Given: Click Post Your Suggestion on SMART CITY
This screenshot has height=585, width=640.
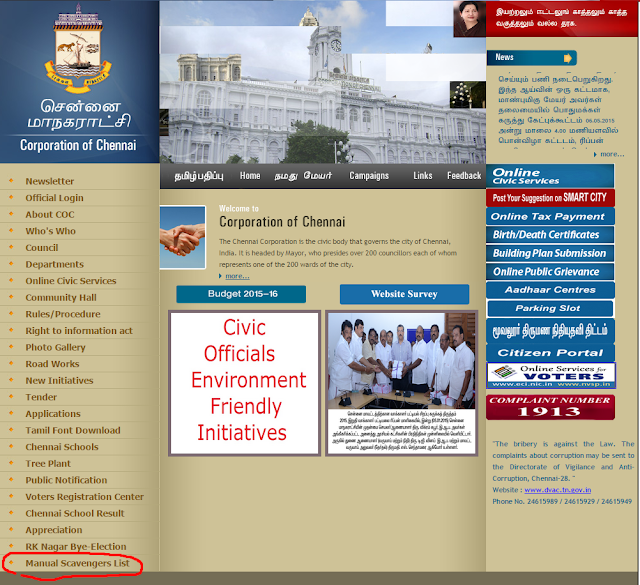Looking at the screenshot, I should pyautogui.click(x=550, y=198).
